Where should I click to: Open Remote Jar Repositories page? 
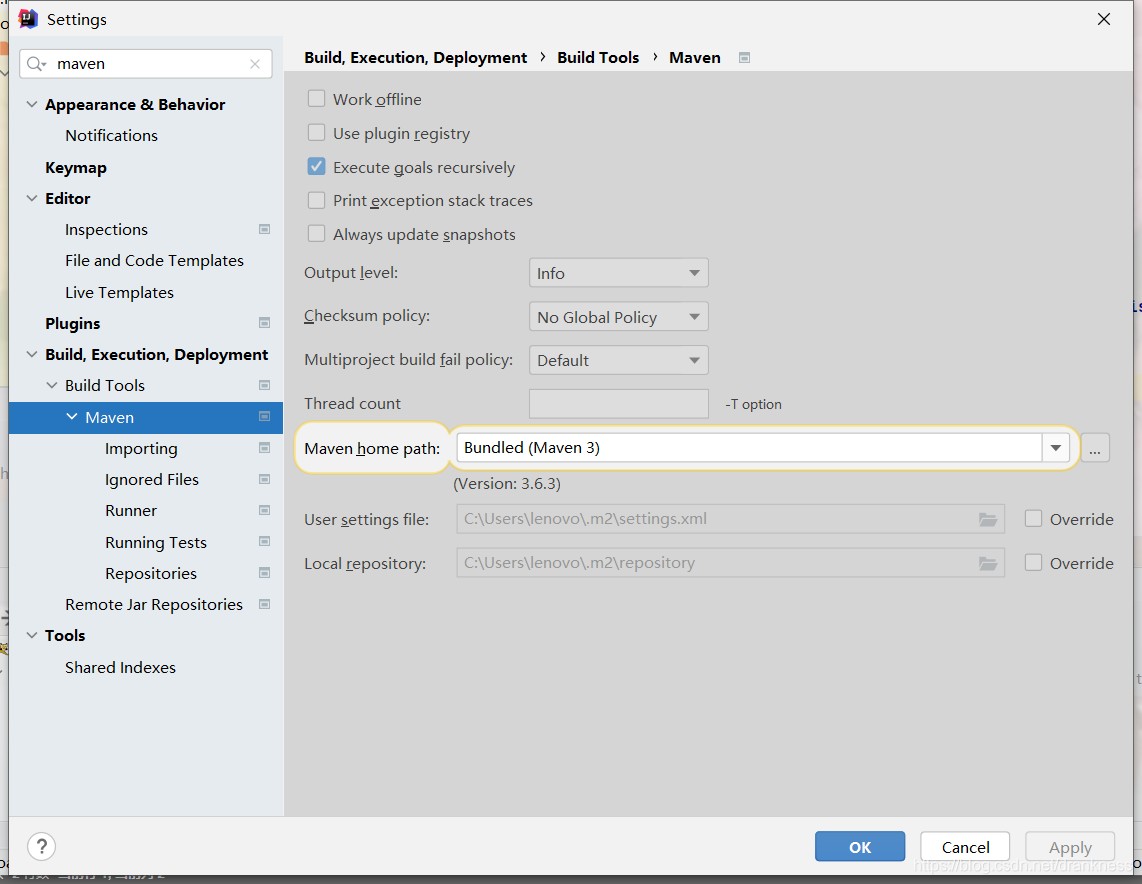tap(154, 604)
